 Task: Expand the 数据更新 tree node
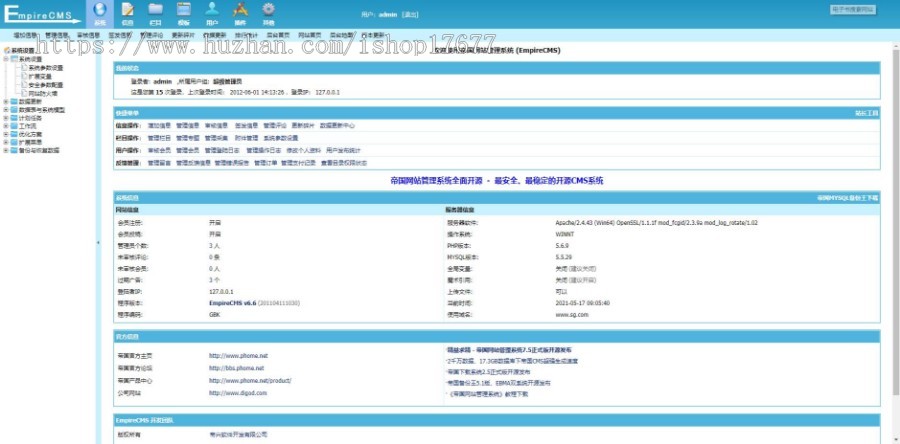click(x=6, y=101)
